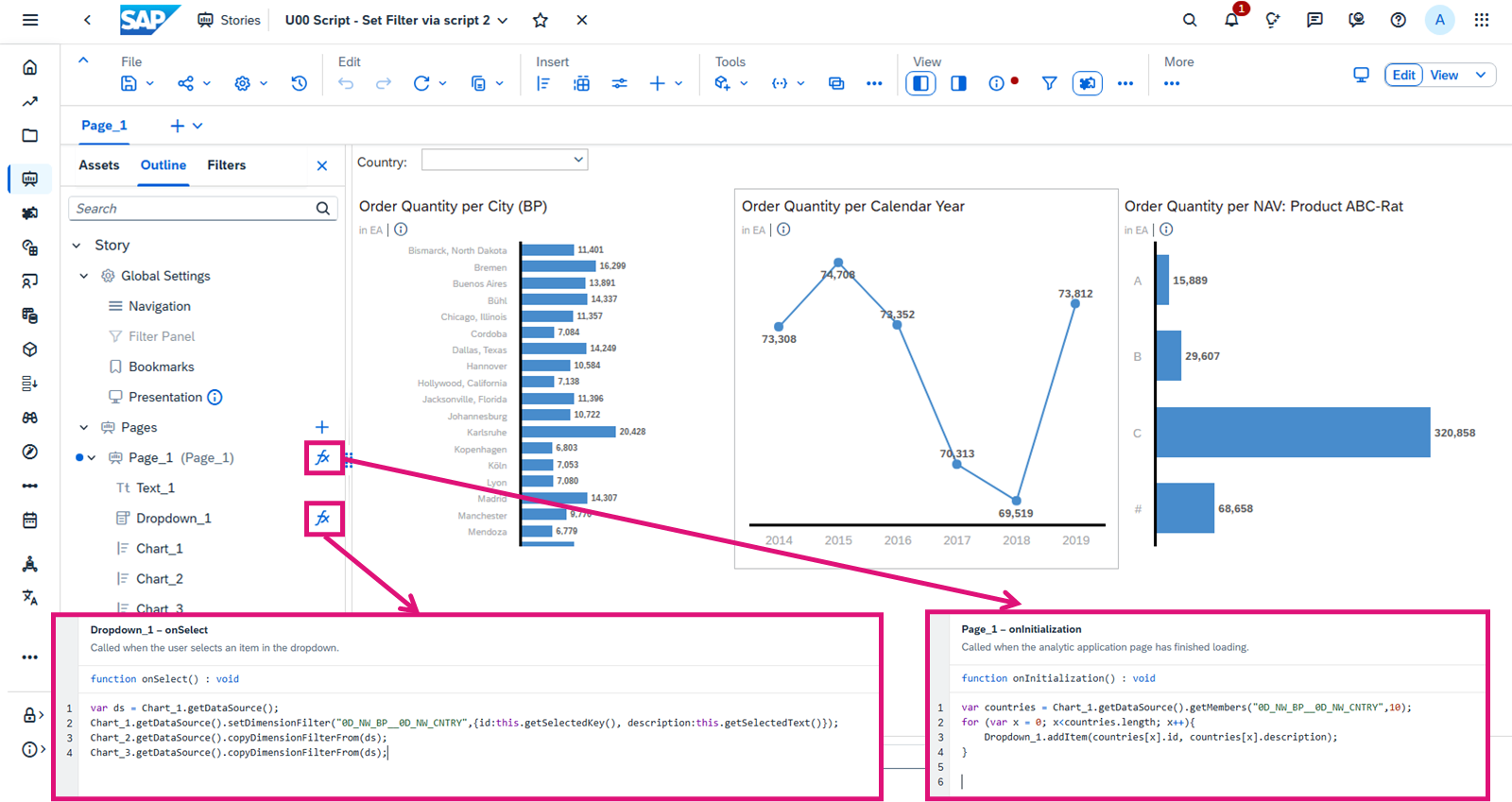Switch to the Outline tab

pyautogui.click(x=163, y=165)
